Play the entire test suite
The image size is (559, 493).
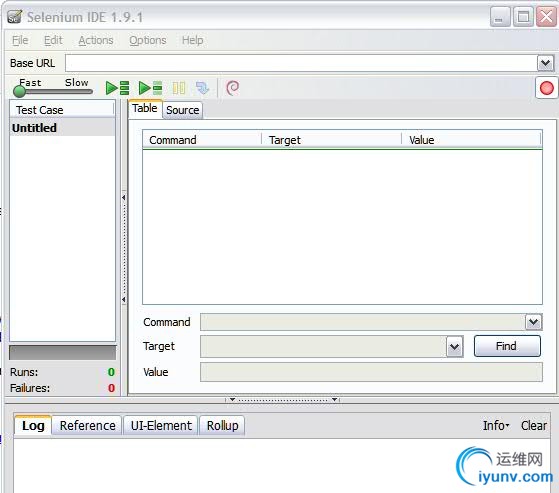click(x=117, y=88)
